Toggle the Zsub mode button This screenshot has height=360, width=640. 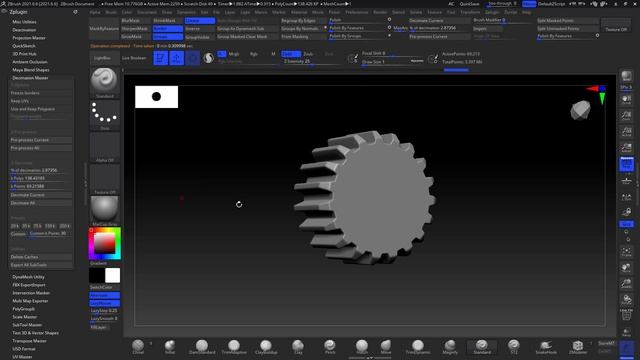(309, 54)
